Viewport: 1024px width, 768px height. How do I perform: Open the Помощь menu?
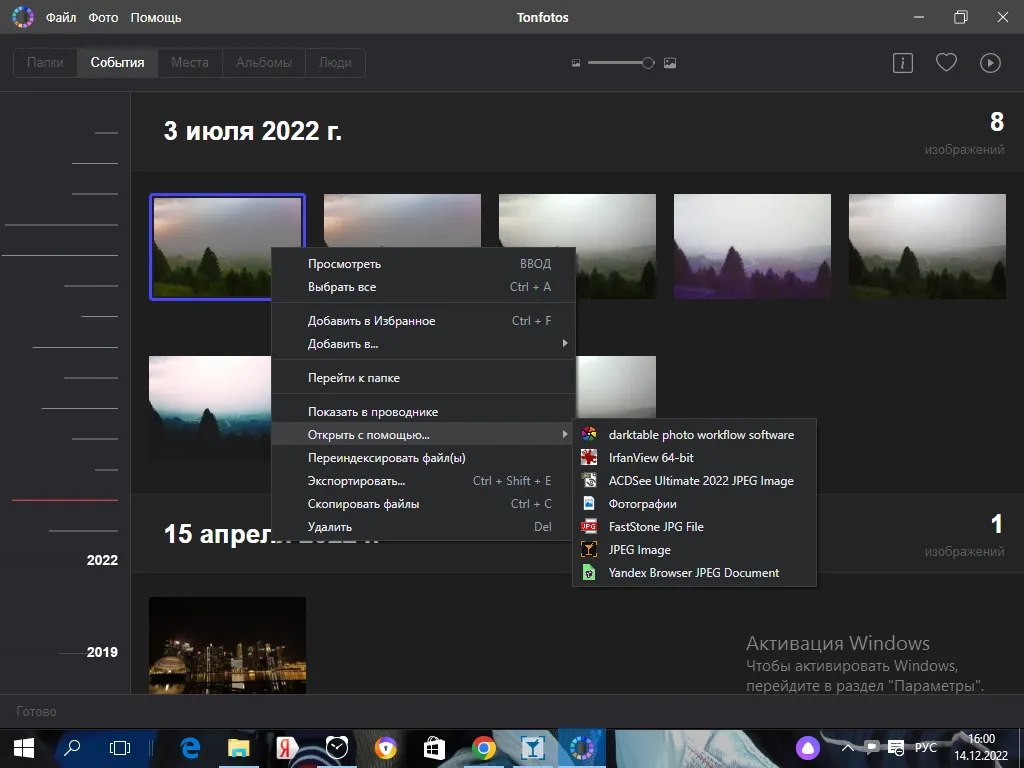click(155, 18)
